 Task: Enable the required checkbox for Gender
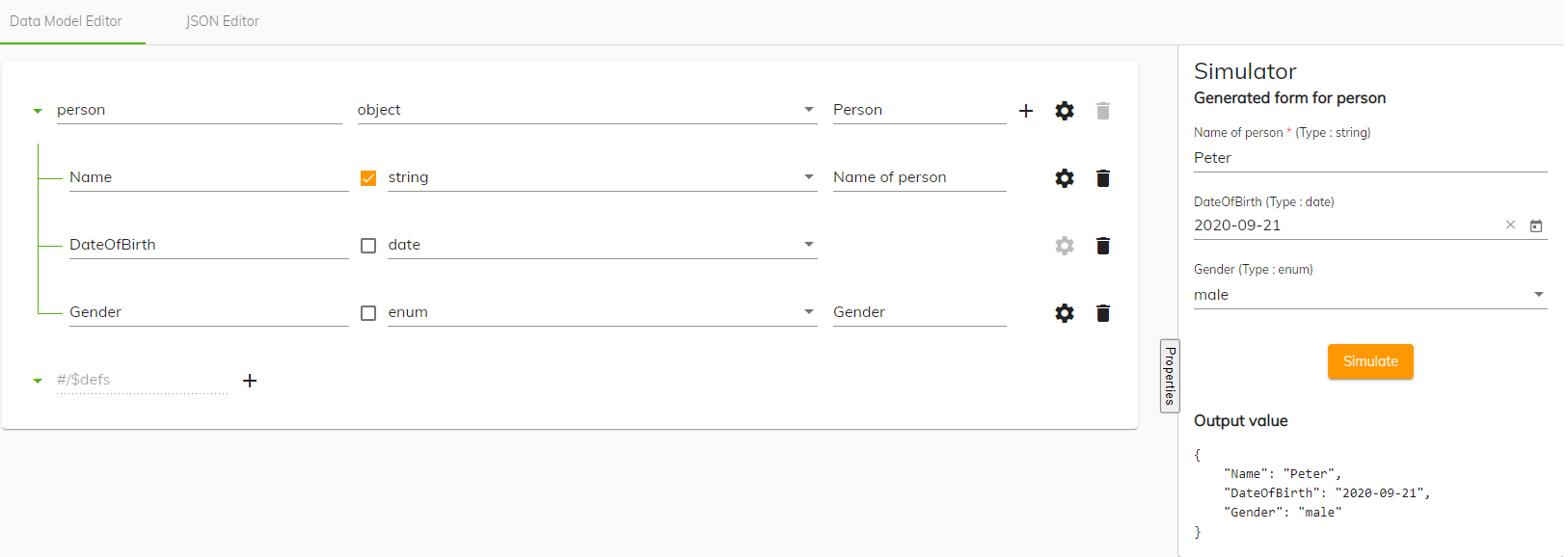tap(368, 313)
